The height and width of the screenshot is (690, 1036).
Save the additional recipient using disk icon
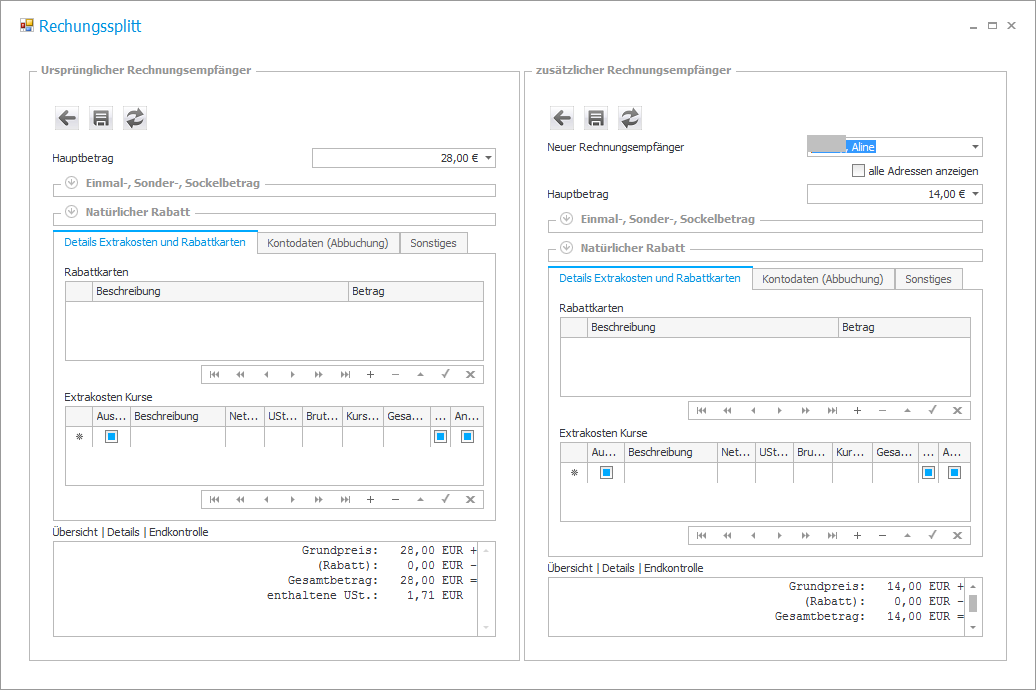tap(596, 118)
